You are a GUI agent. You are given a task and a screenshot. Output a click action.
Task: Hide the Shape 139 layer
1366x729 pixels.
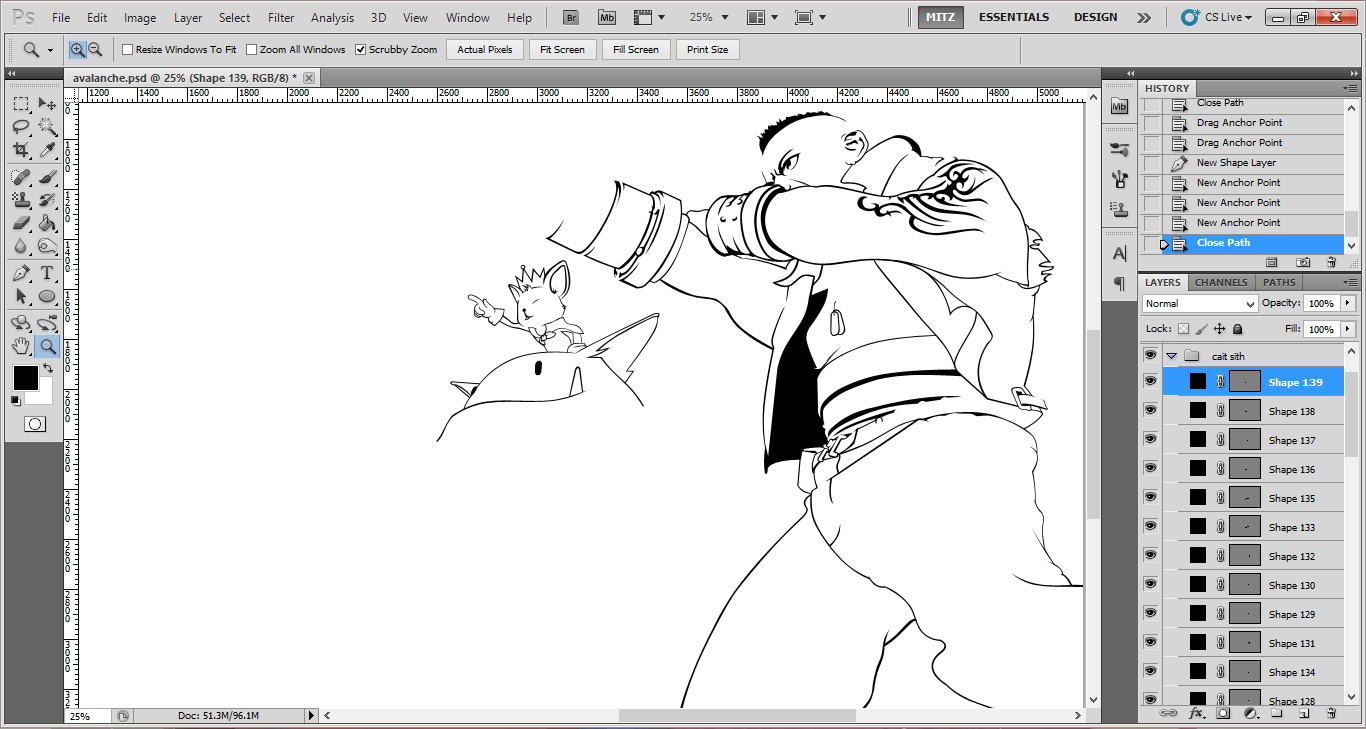[x=1150, y=381]
